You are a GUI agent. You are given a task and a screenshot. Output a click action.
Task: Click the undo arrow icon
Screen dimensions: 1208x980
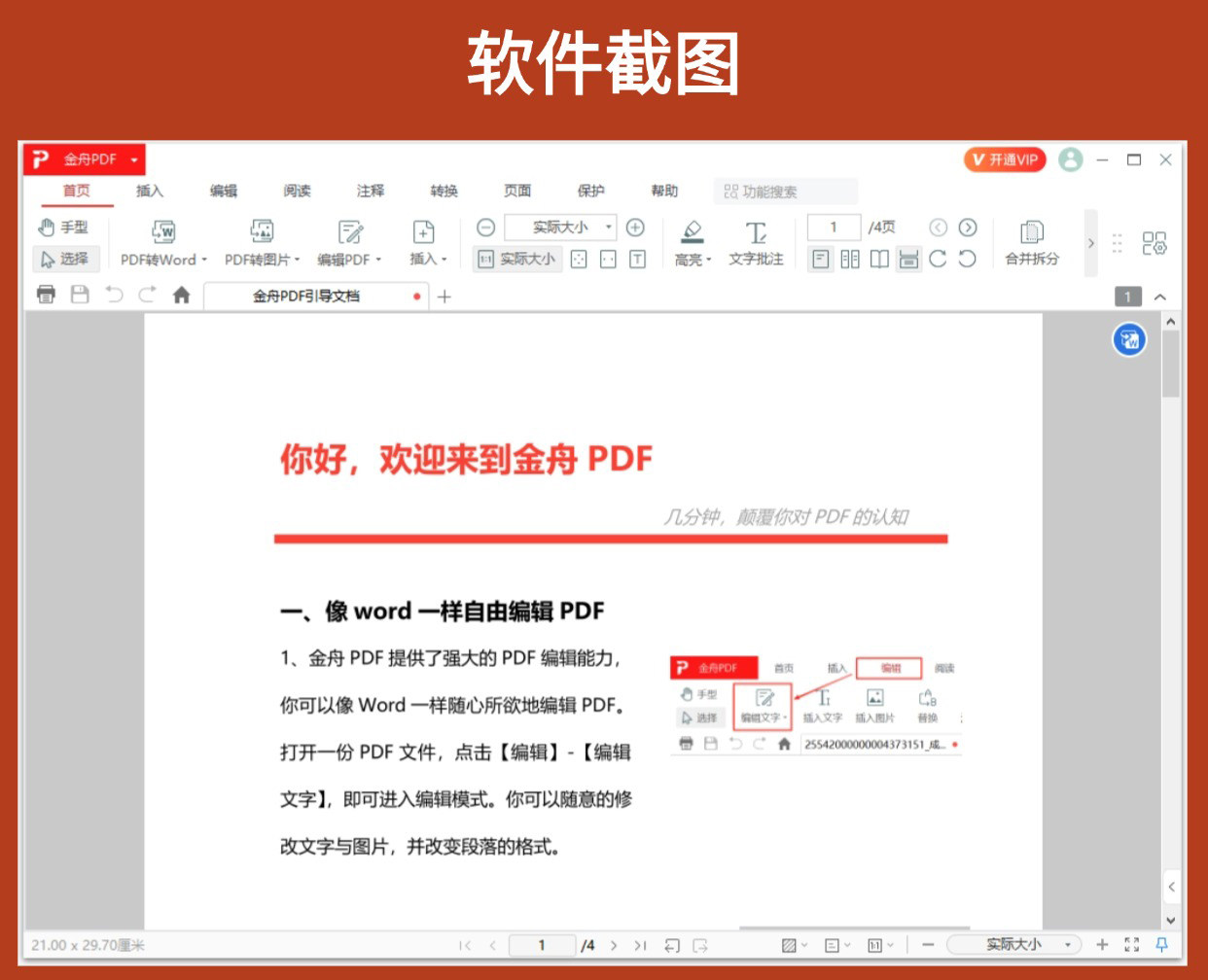click(x=114, y=295)
